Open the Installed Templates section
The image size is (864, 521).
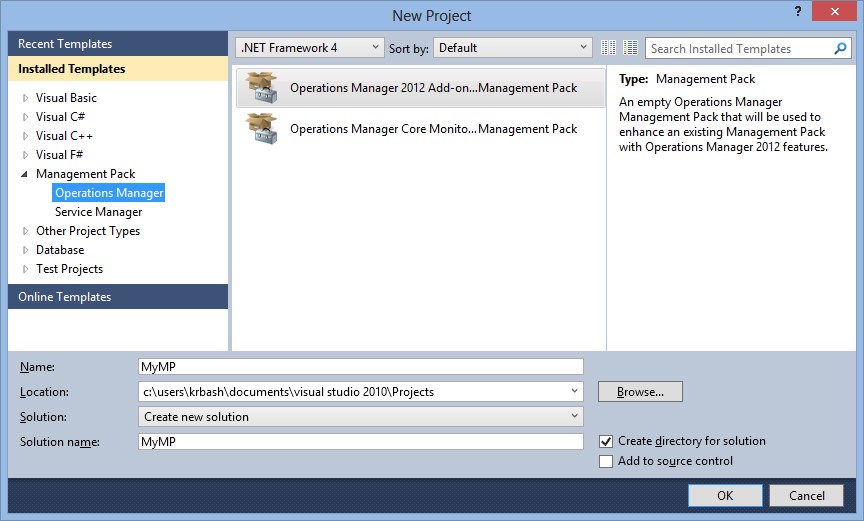[118, 69]
